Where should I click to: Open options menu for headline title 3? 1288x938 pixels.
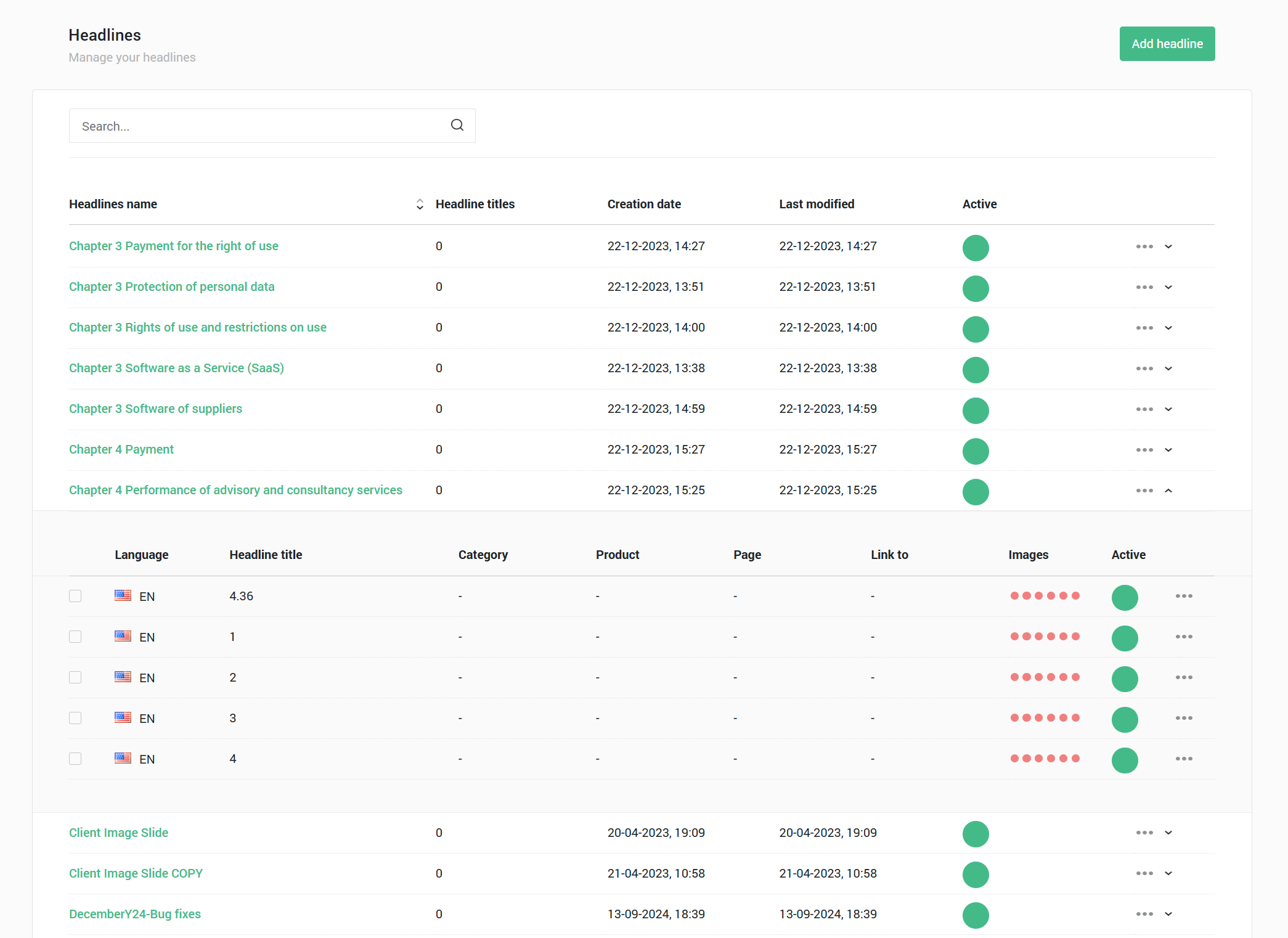(1183, 718)
